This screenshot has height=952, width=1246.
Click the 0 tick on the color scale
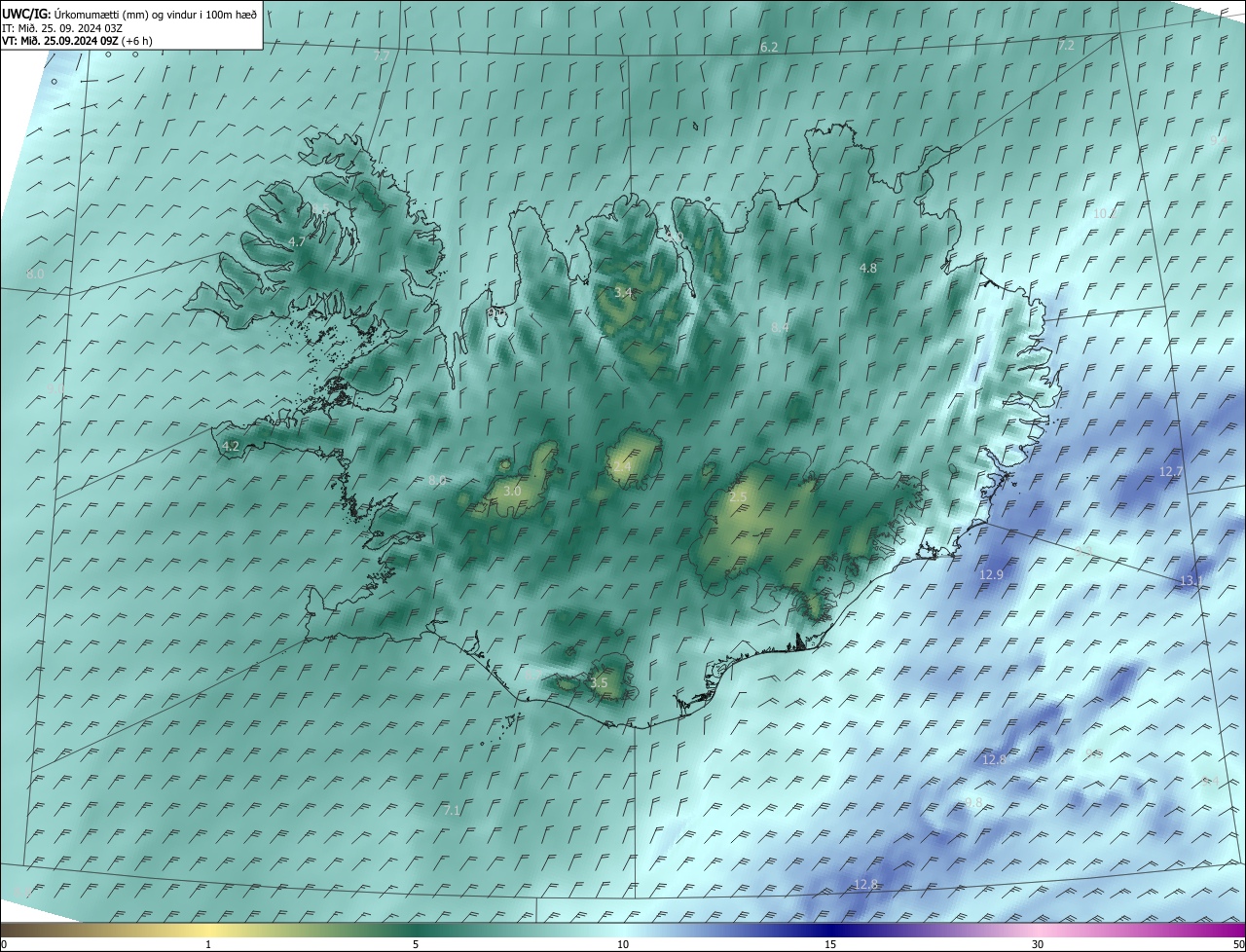4,944
